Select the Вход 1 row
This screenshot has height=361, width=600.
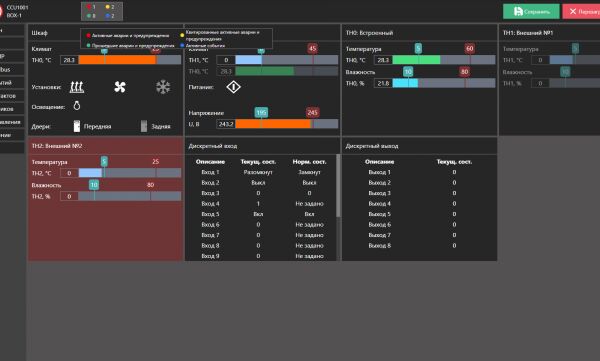tap(261, 172)
